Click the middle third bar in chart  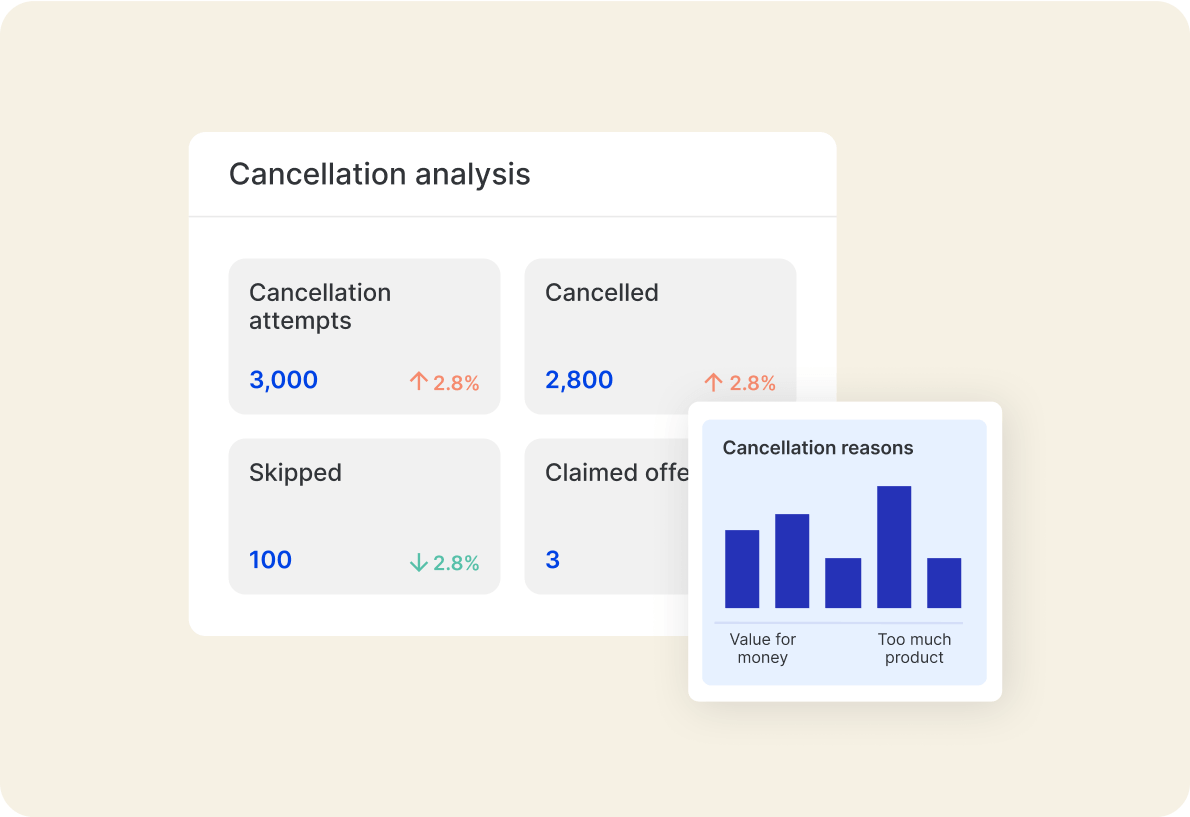[843, 583]
